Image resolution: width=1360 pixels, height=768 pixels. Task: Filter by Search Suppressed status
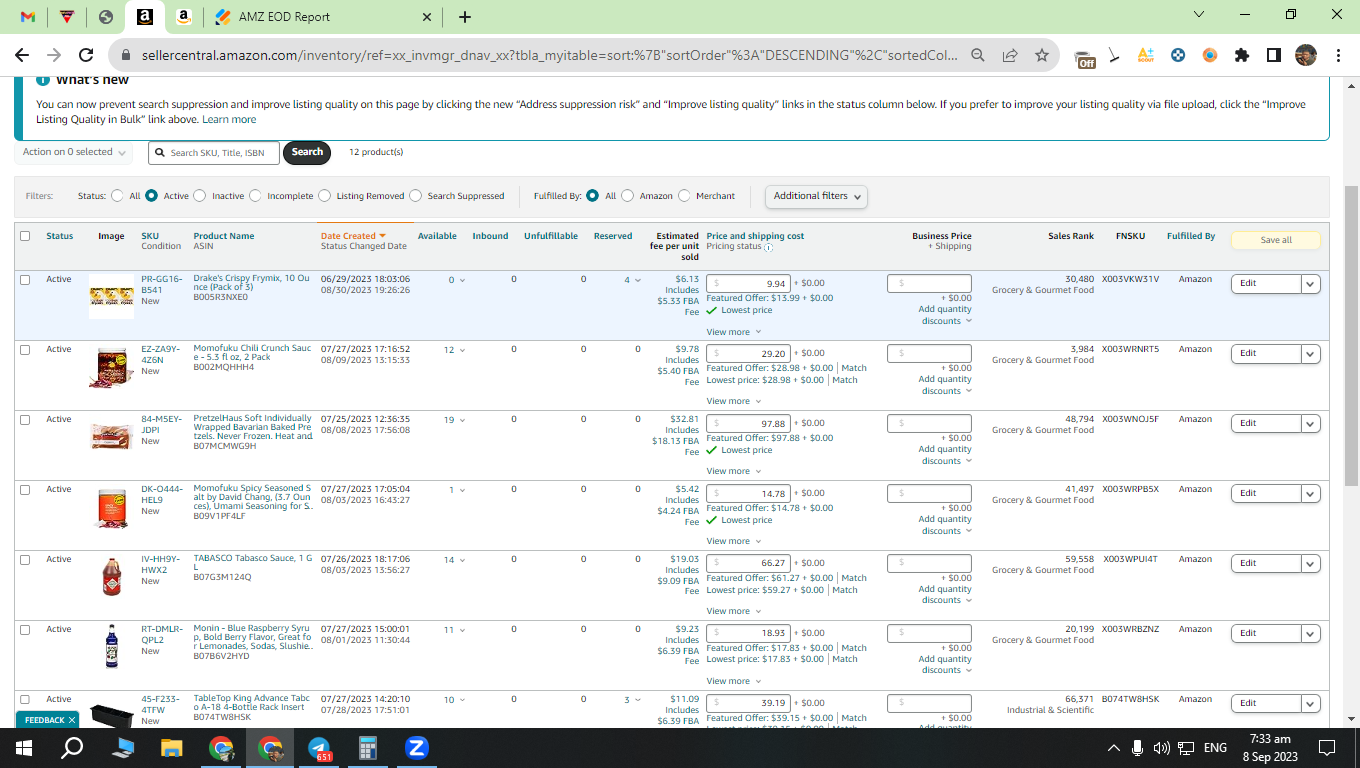point(416,196)
